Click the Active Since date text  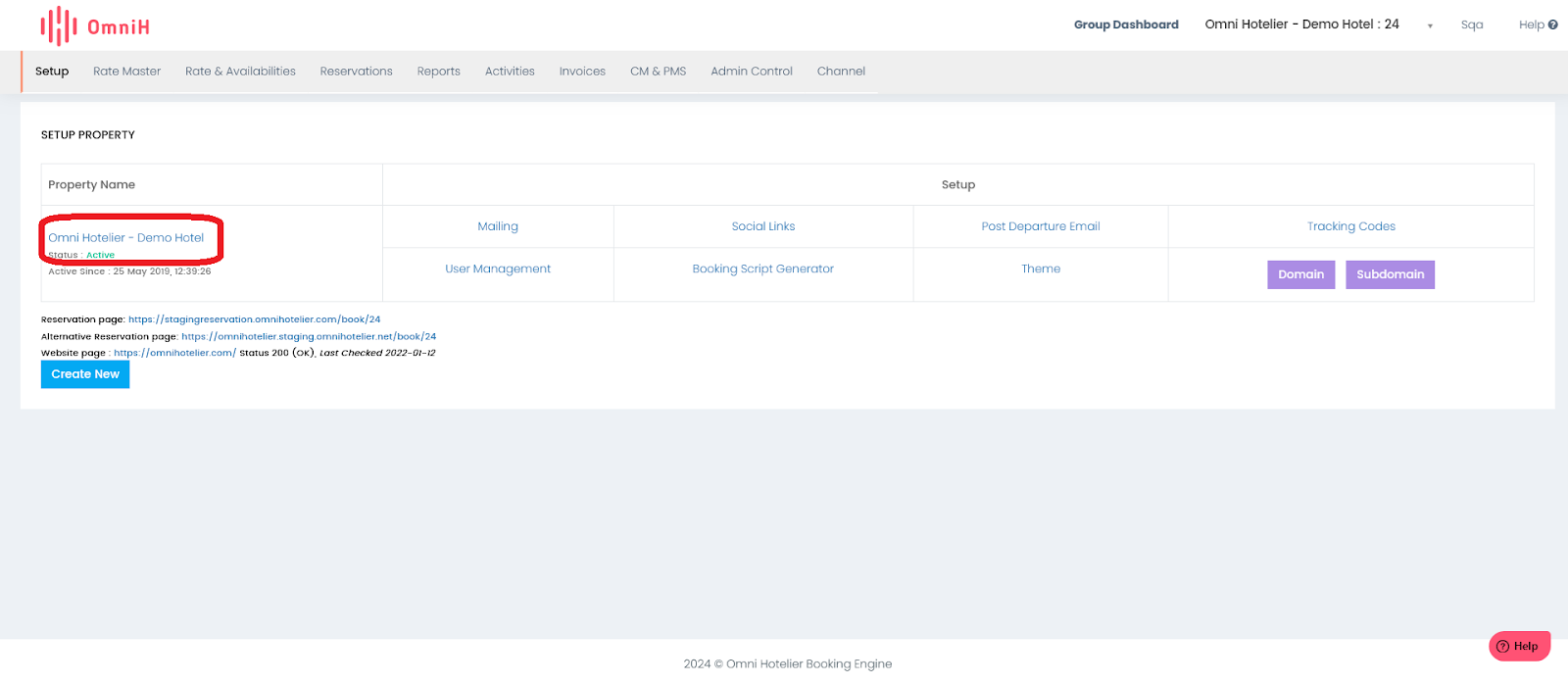pos(129,271)
